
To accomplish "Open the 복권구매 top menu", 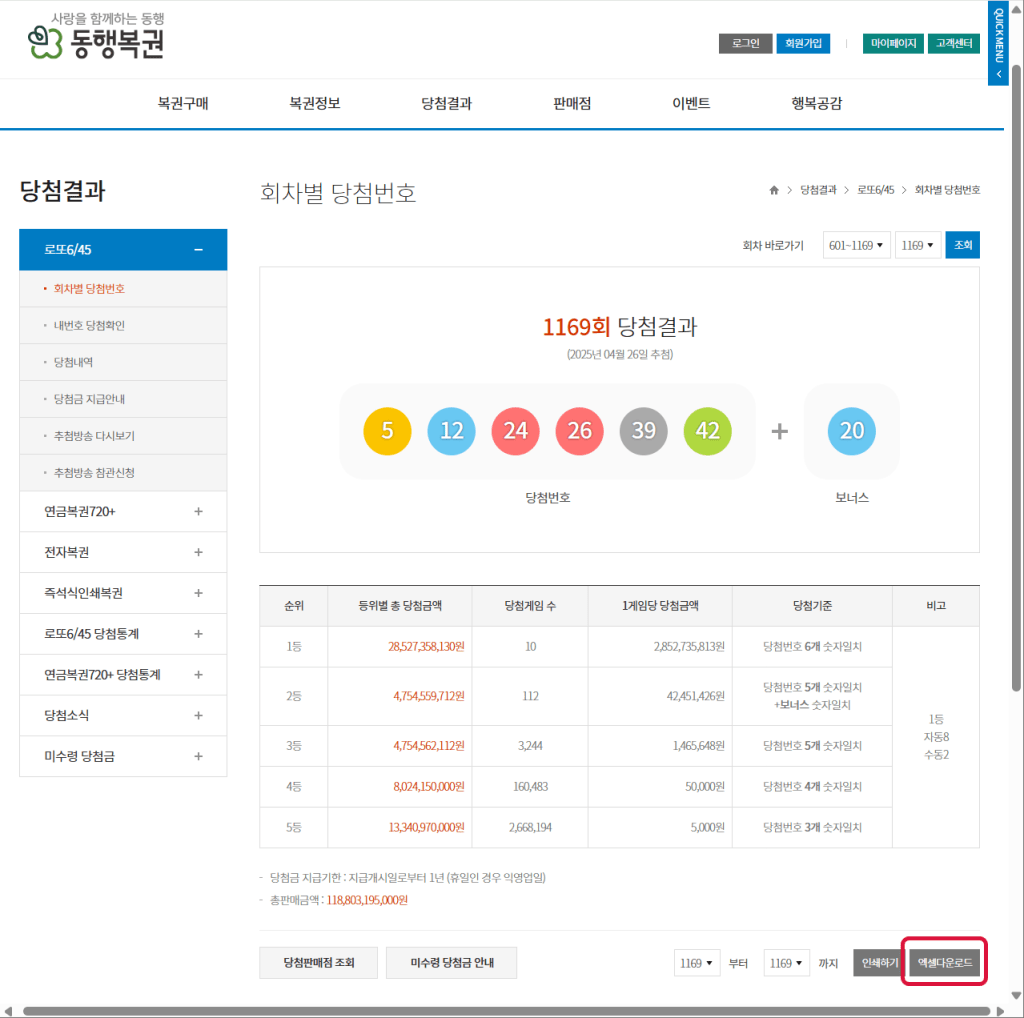I will click(x=183, y=104).
